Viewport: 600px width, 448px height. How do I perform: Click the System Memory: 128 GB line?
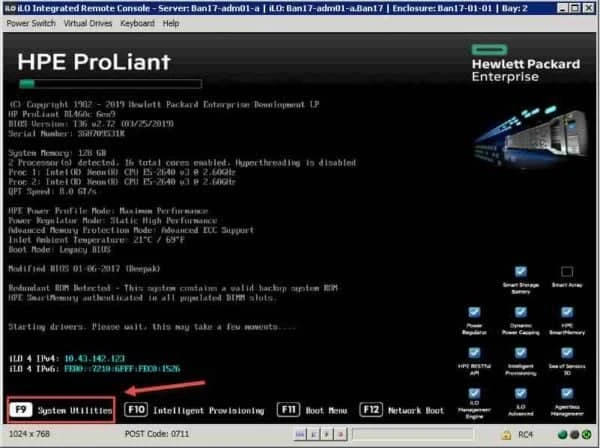tap(57, 153)
